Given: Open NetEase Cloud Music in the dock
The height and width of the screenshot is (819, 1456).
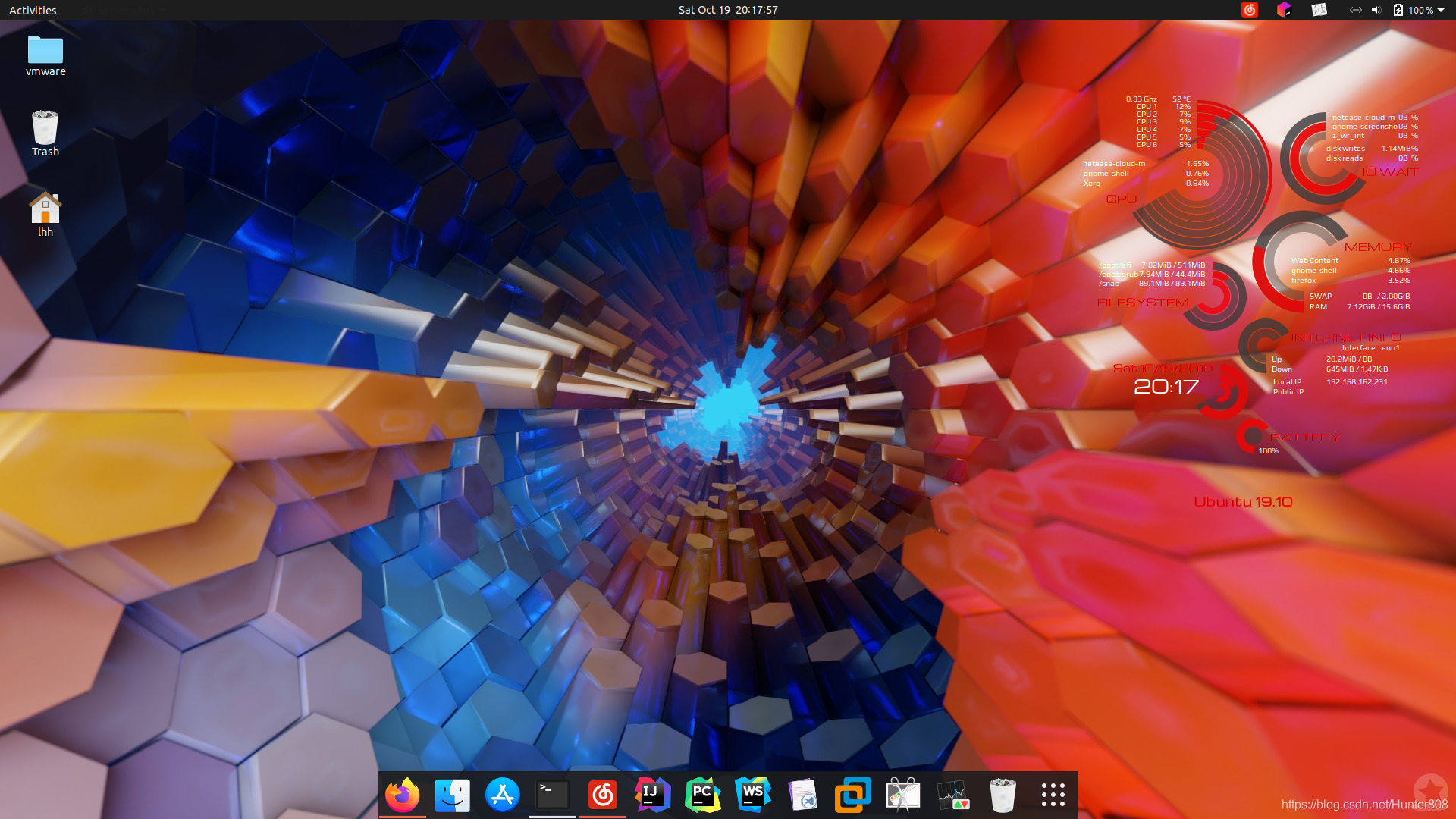Looking at the screenshot, I should [602, 795].
